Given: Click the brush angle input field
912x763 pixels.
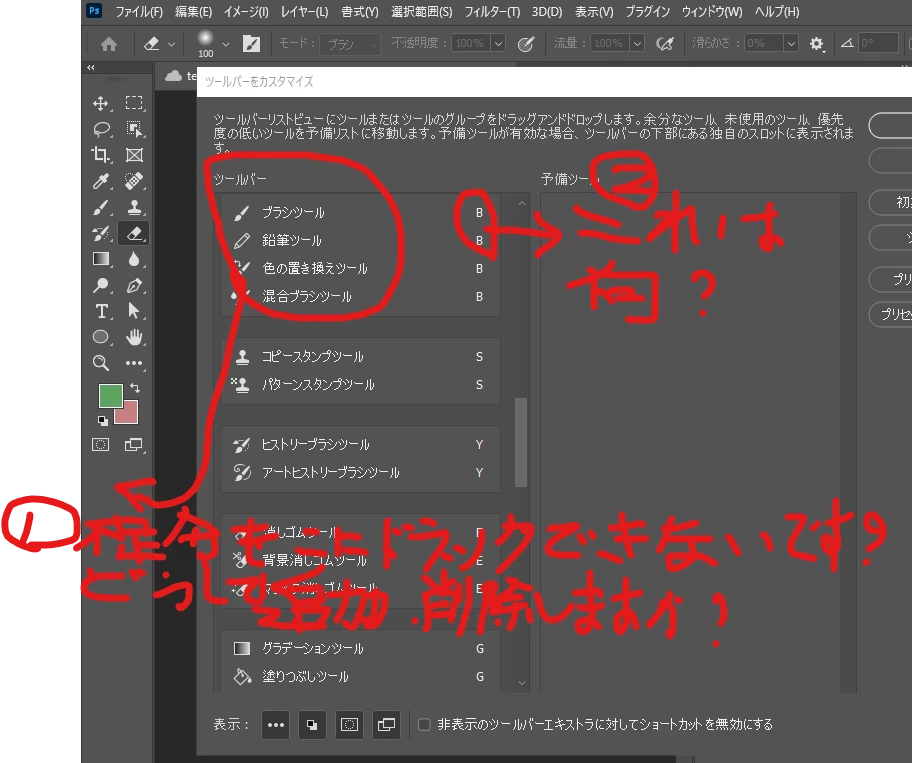Looking at the screenshot, I should point(878,43).
